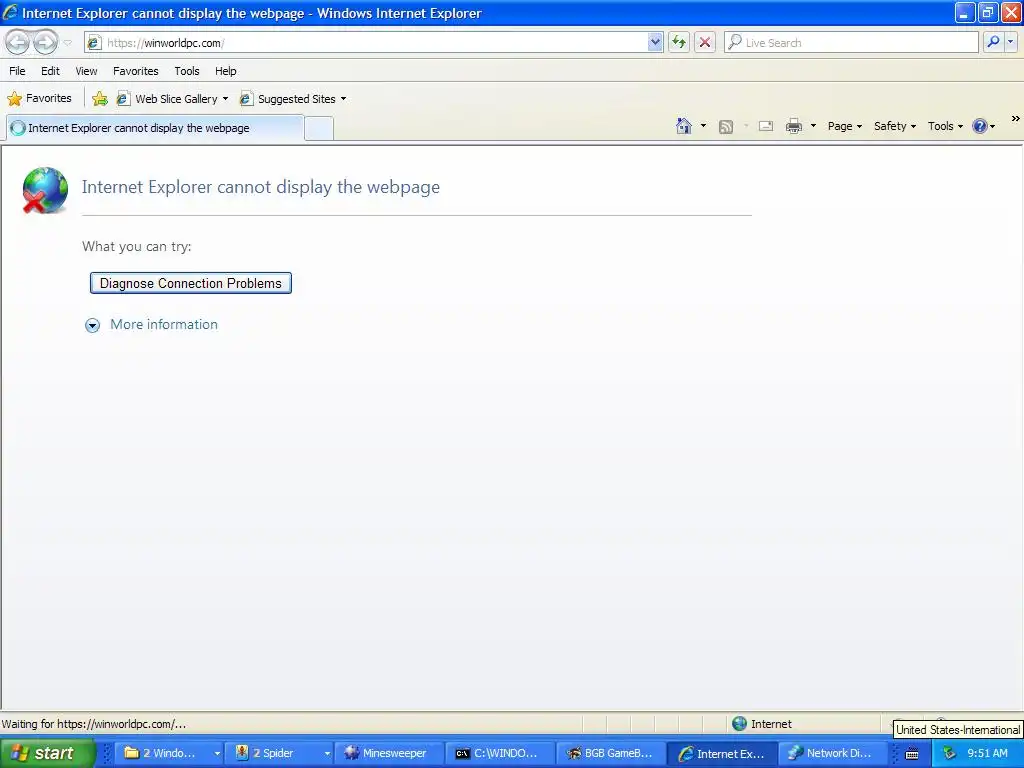Switch to Network Di... taskbar item
The height and width of the screenshot is (768, 1024).
click(x=833, y=753)
